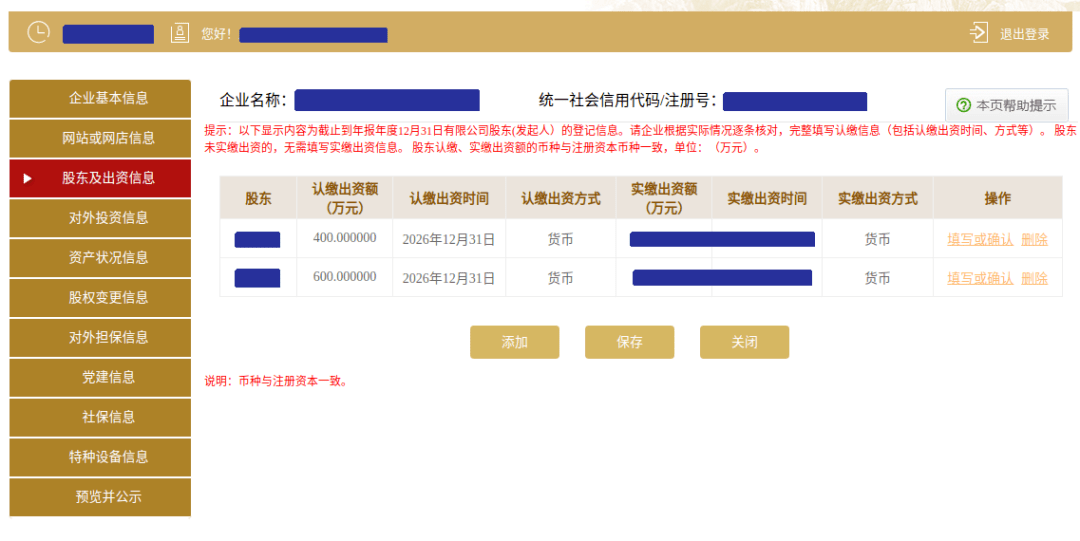Click 删除 in the 400.000000 row
The height and width of the screenshot is (541, 1080).
[1035, 240]
